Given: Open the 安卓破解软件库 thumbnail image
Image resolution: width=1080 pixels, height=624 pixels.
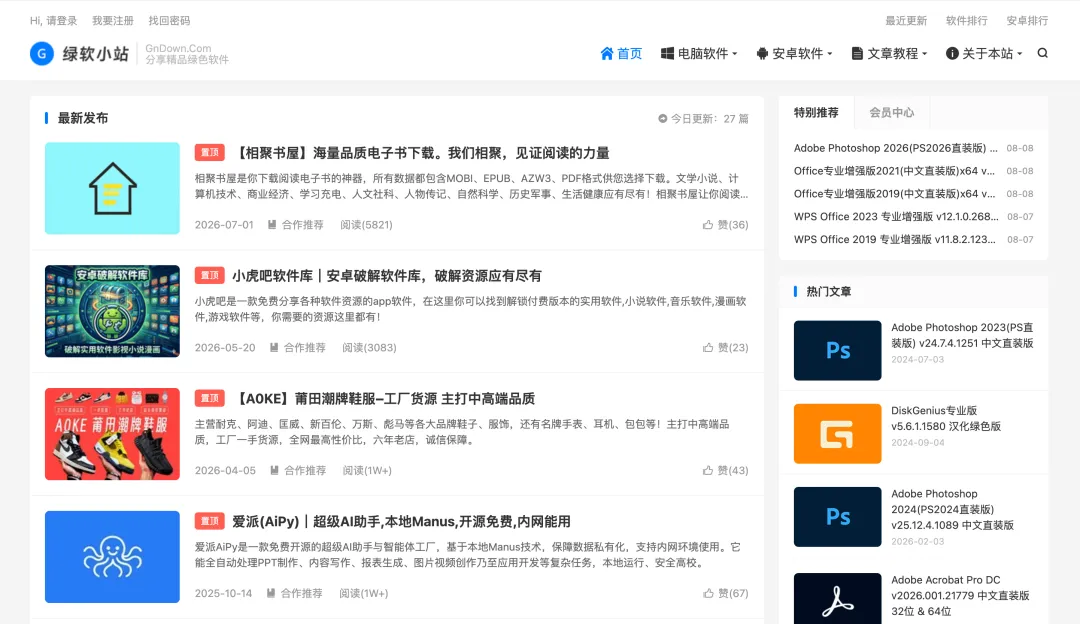Looking at the screenshot, I should [112, 311].
